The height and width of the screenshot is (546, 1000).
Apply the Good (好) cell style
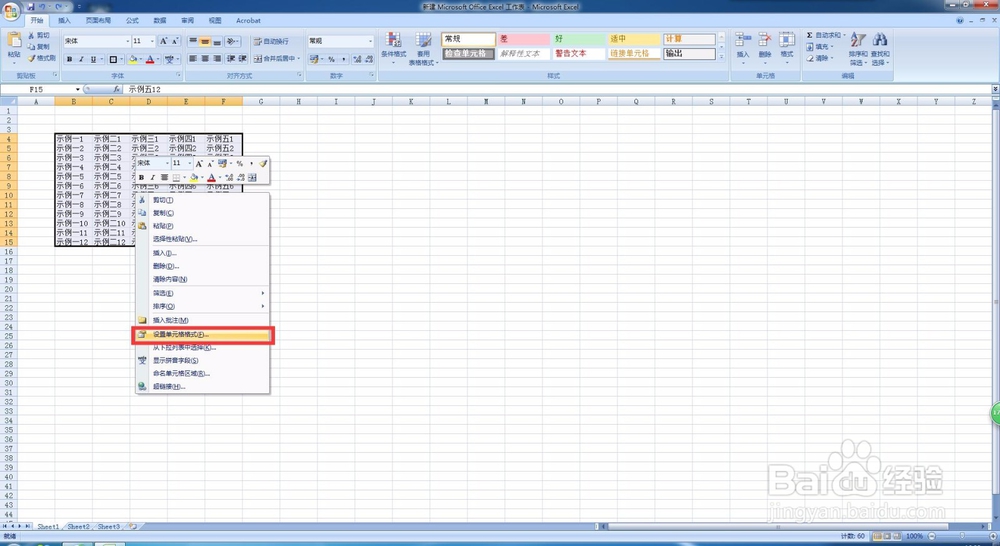pyautogui.click(x=578, y=39)
